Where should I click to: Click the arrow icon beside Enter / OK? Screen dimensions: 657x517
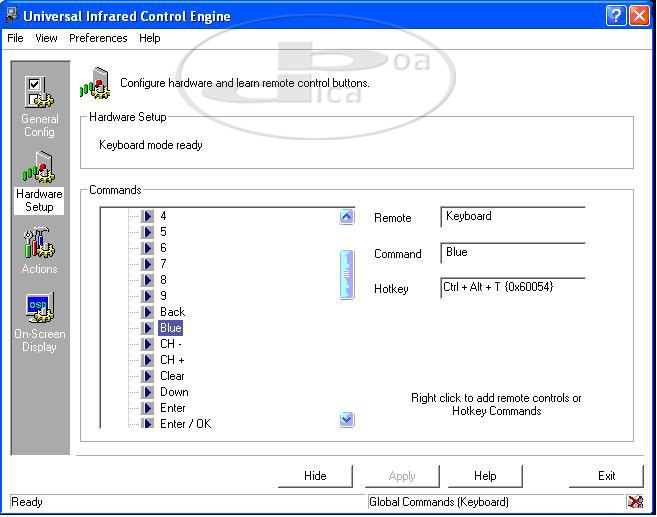[147, 424]
